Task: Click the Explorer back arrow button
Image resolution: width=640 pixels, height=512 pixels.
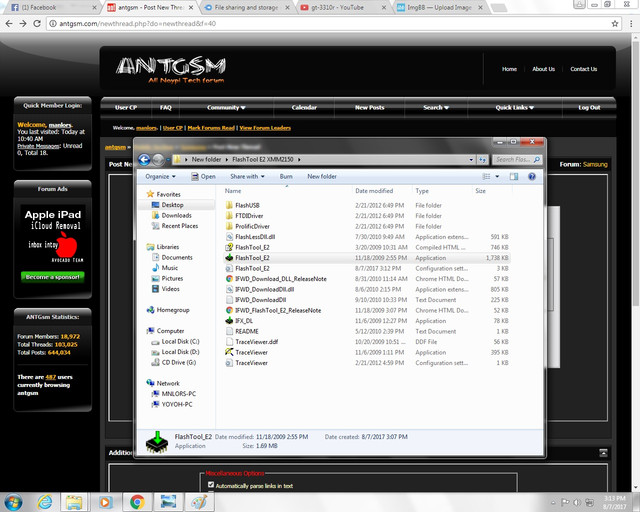Action: (144, 160)
